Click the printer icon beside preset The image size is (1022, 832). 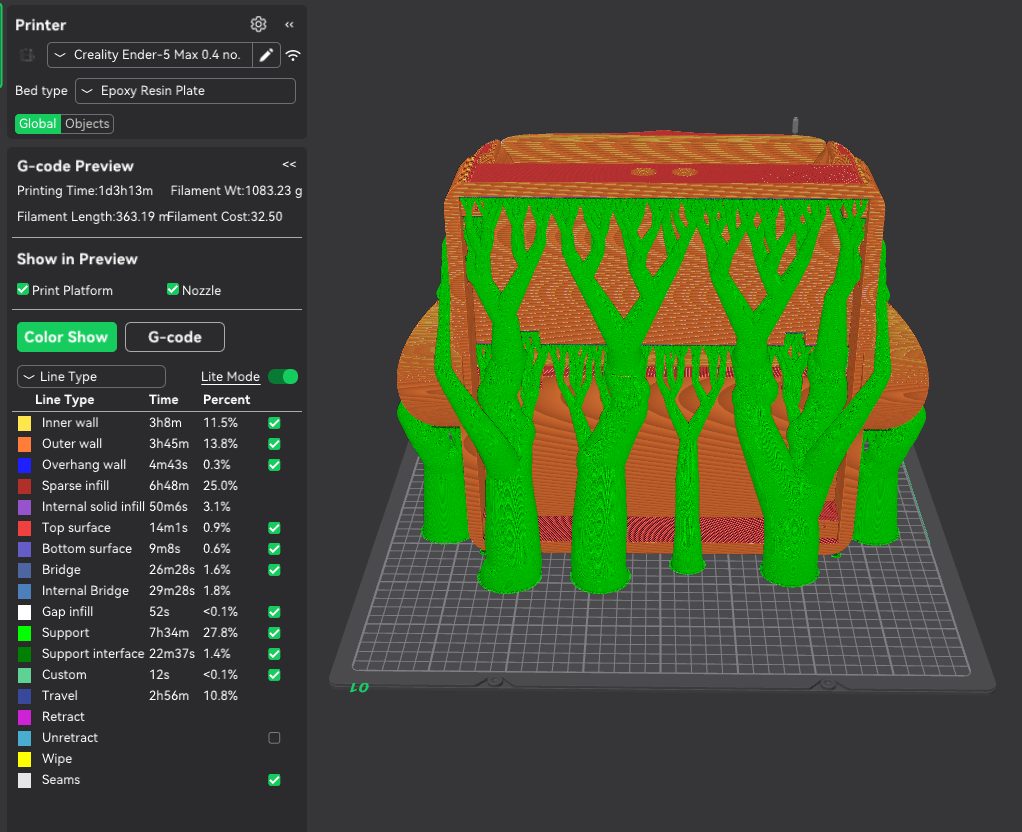click(27, 55)
